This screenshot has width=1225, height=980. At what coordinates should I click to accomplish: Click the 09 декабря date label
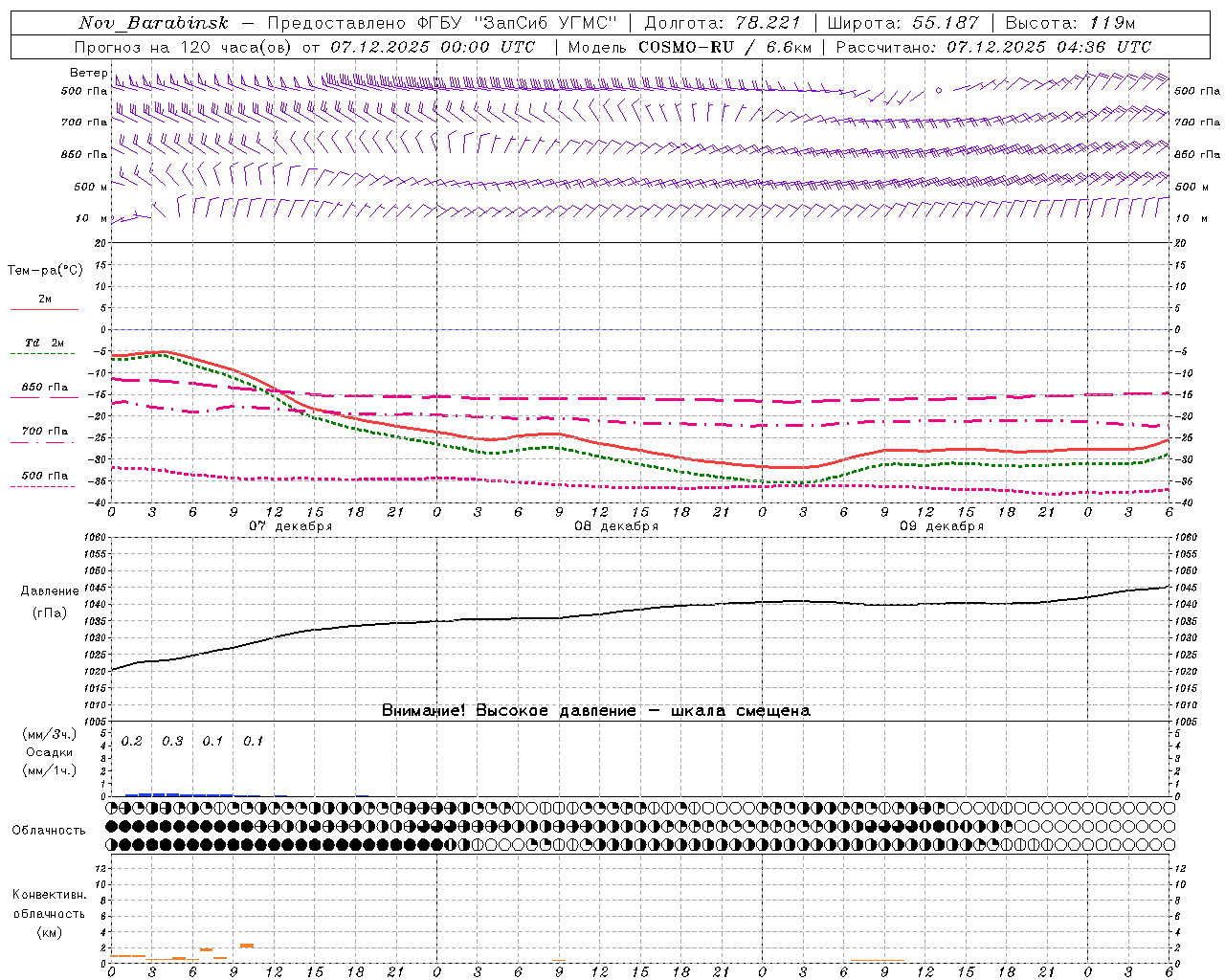point(942,526)
